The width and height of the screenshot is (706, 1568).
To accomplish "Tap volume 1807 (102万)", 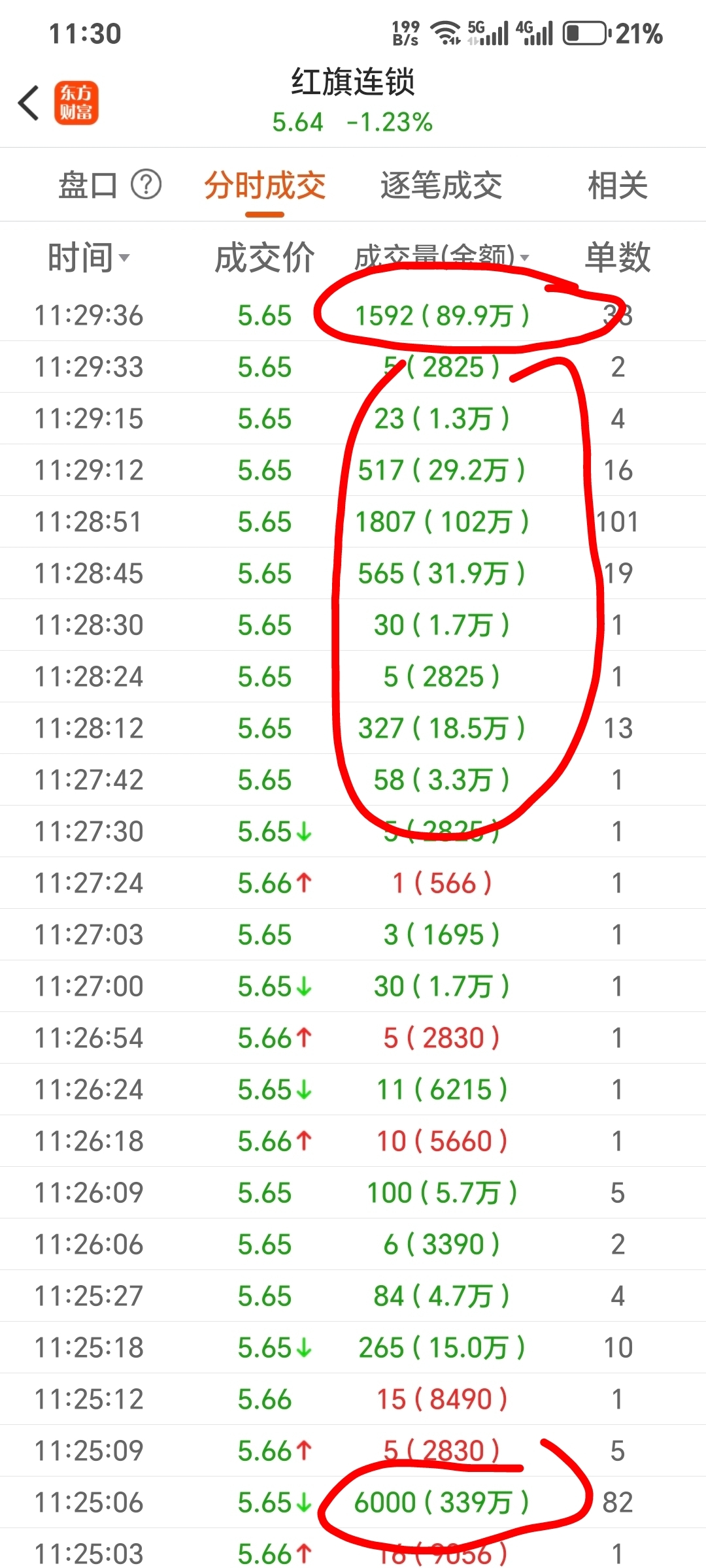I will coord(442,522).
